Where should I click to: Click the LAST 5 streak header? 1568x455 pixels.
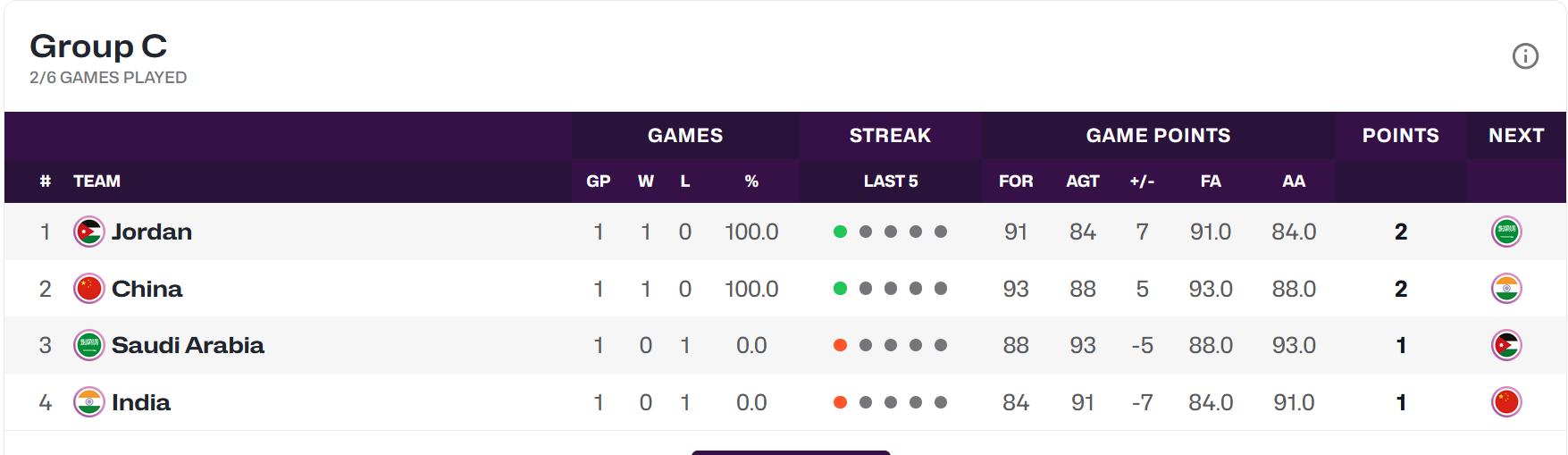pyautogui.click(x=890, y=181)
